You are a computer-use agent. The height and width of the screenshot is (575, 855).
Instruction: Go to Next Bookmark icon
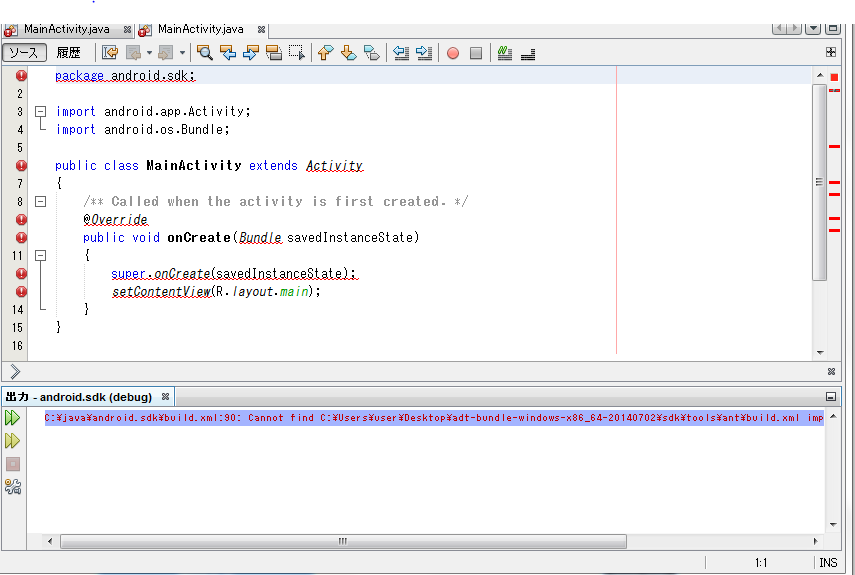click(x=348, y=53)
